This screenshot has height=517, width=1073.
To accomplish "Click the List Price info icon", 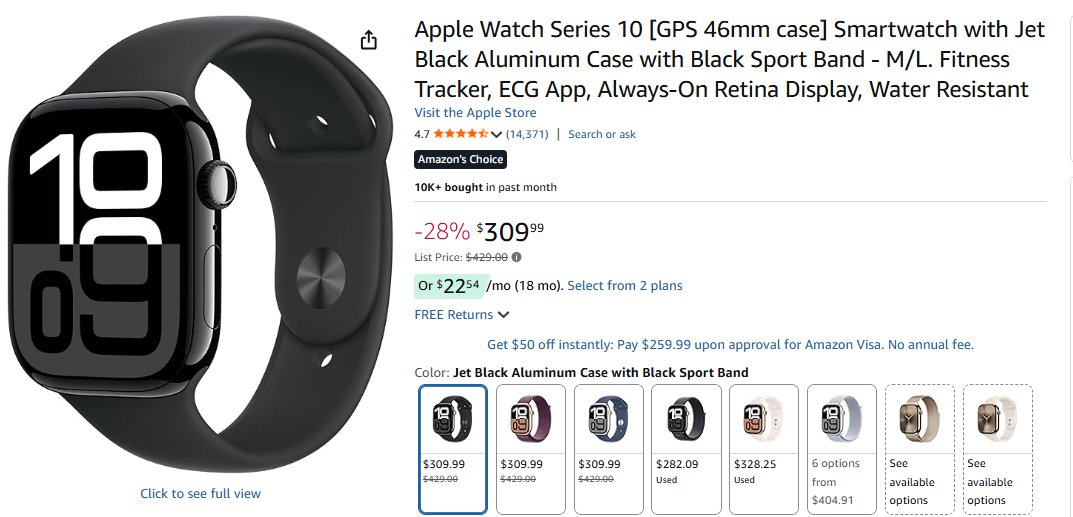I will [516, 257].
